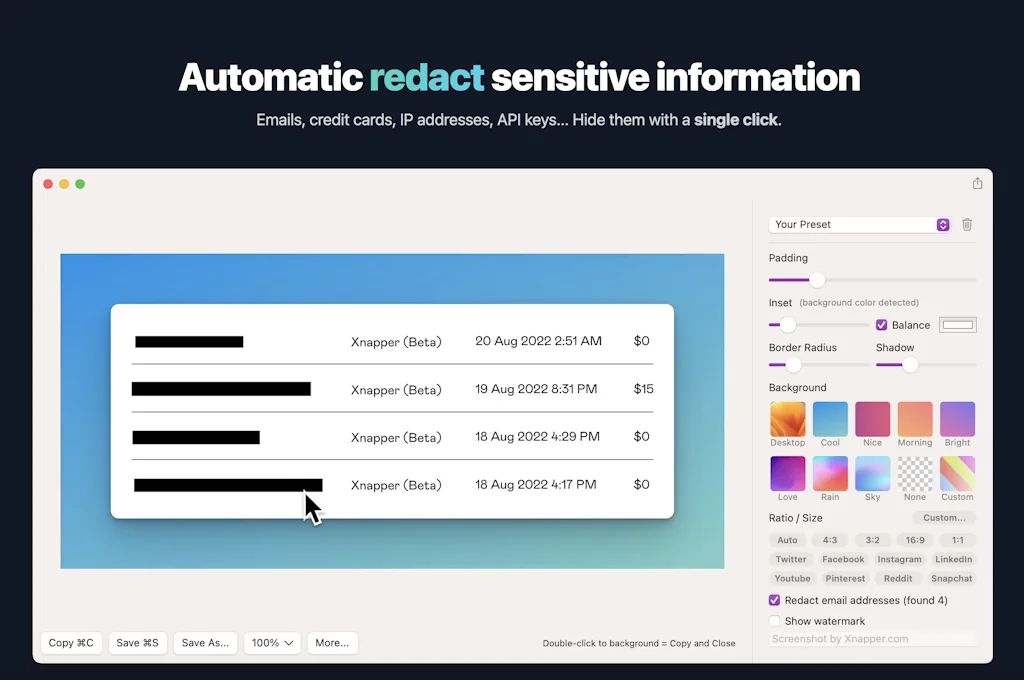This screenshot has width=1024, height=680.
Task: Open the More... menu button
Action: point(332,643)
